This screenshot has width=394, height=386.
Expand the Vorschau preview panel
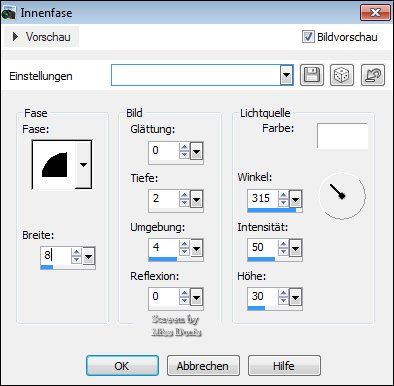coord(42,37)
